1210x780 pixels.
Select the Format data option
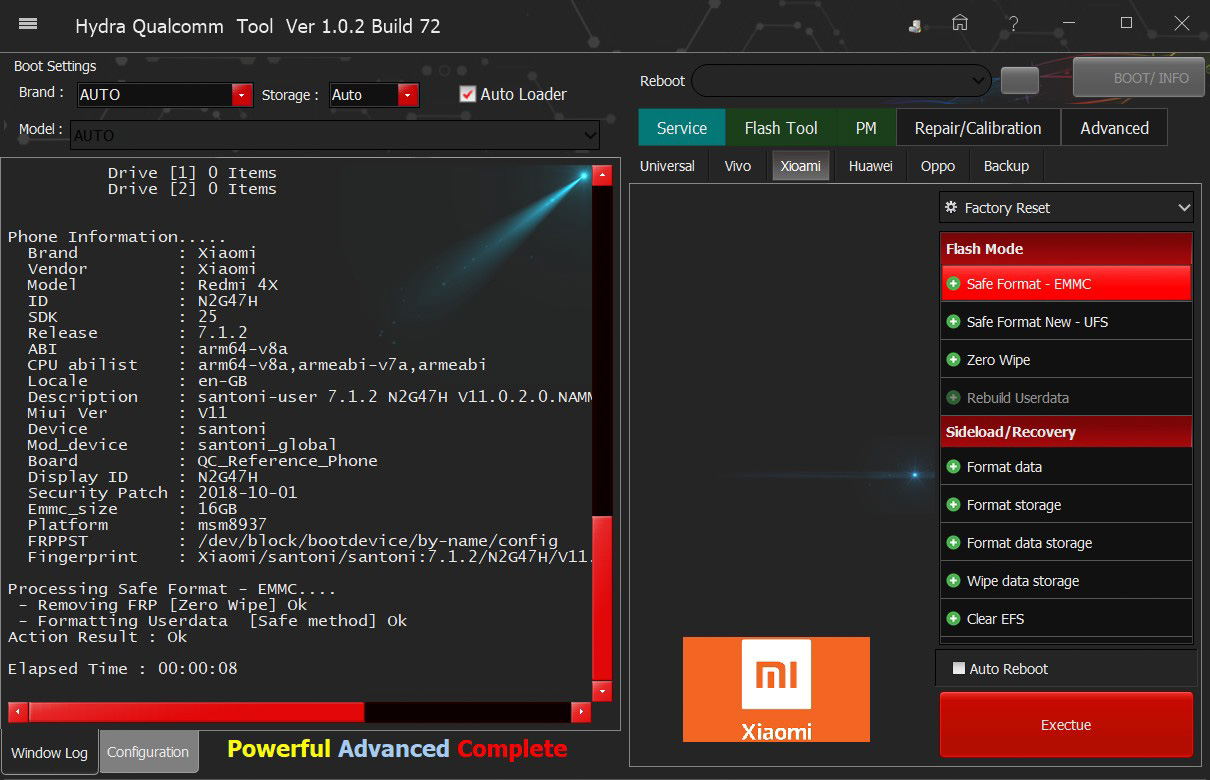point(1066,467)
